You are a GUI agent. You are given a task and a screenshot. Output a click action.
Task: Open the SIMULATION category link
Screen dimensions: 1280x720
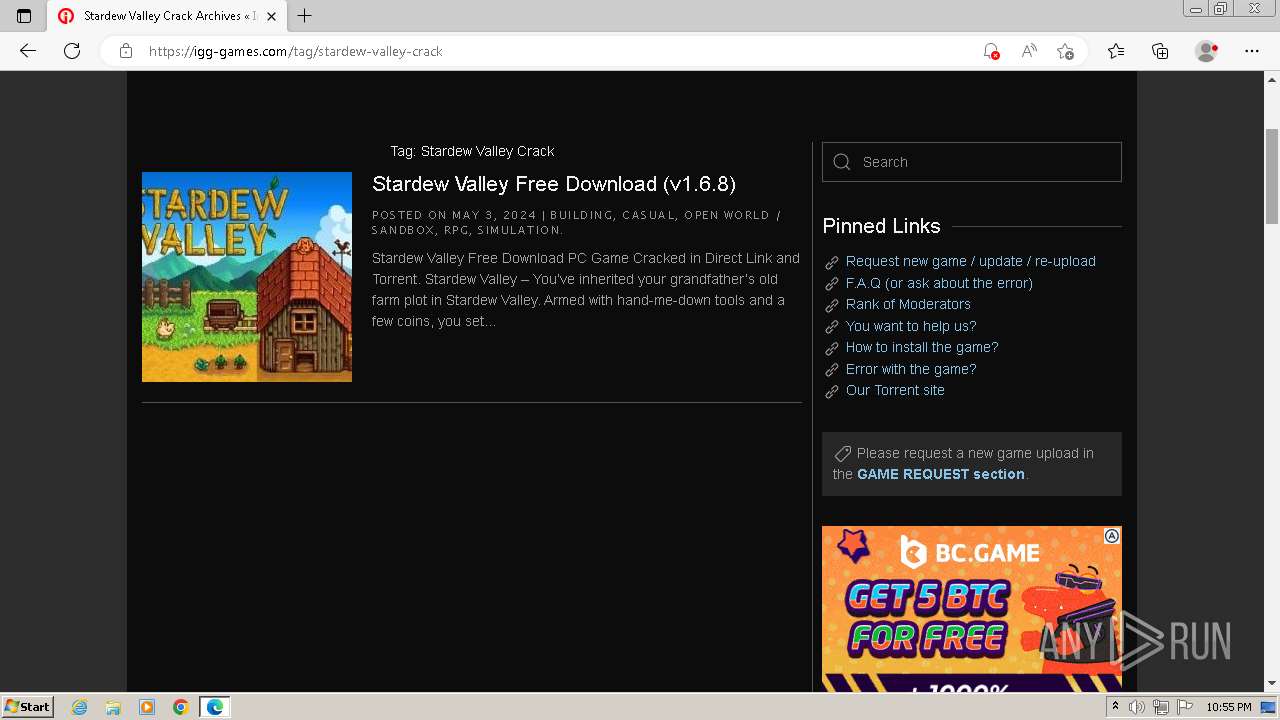click(519, 230)
